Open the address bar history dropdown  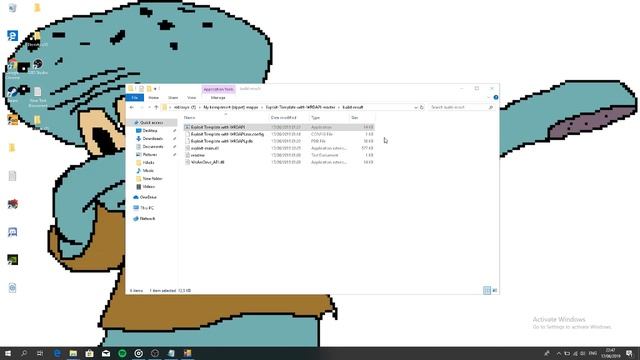(416, 107)
